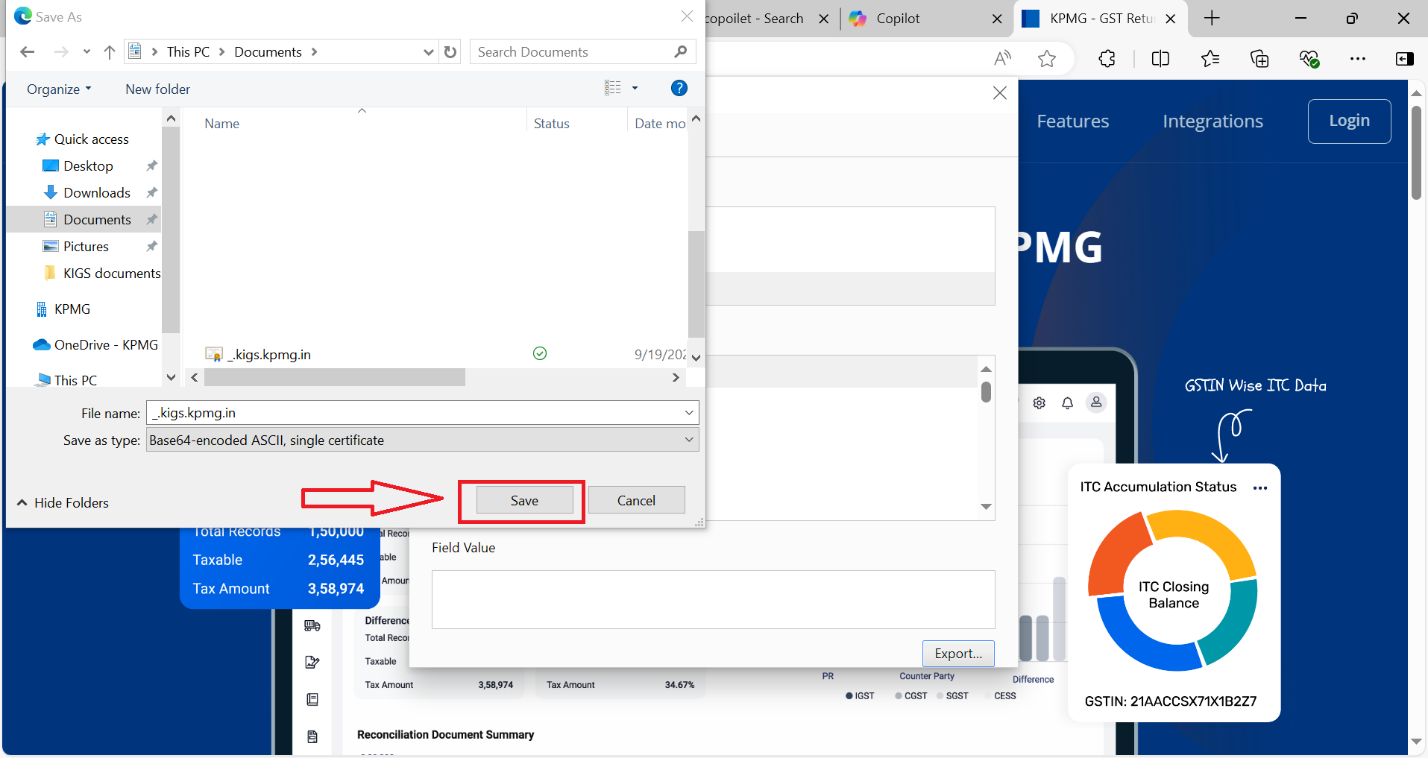The image size is (1428, 758).
Task: Click the Read aloud icon in address bar
Action: (1003, 59)
